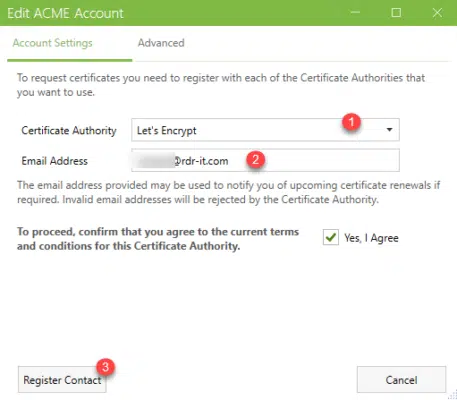Open the Advanced tab
457x400 pixels.
161,43
